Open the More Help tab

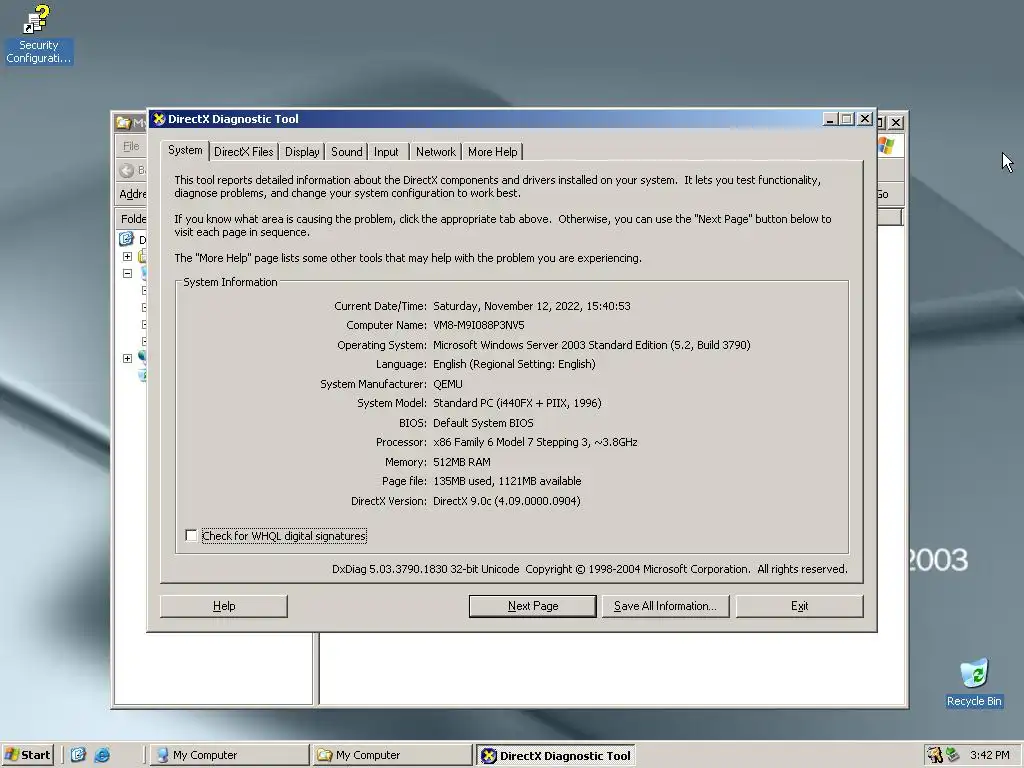coord(492,152)
